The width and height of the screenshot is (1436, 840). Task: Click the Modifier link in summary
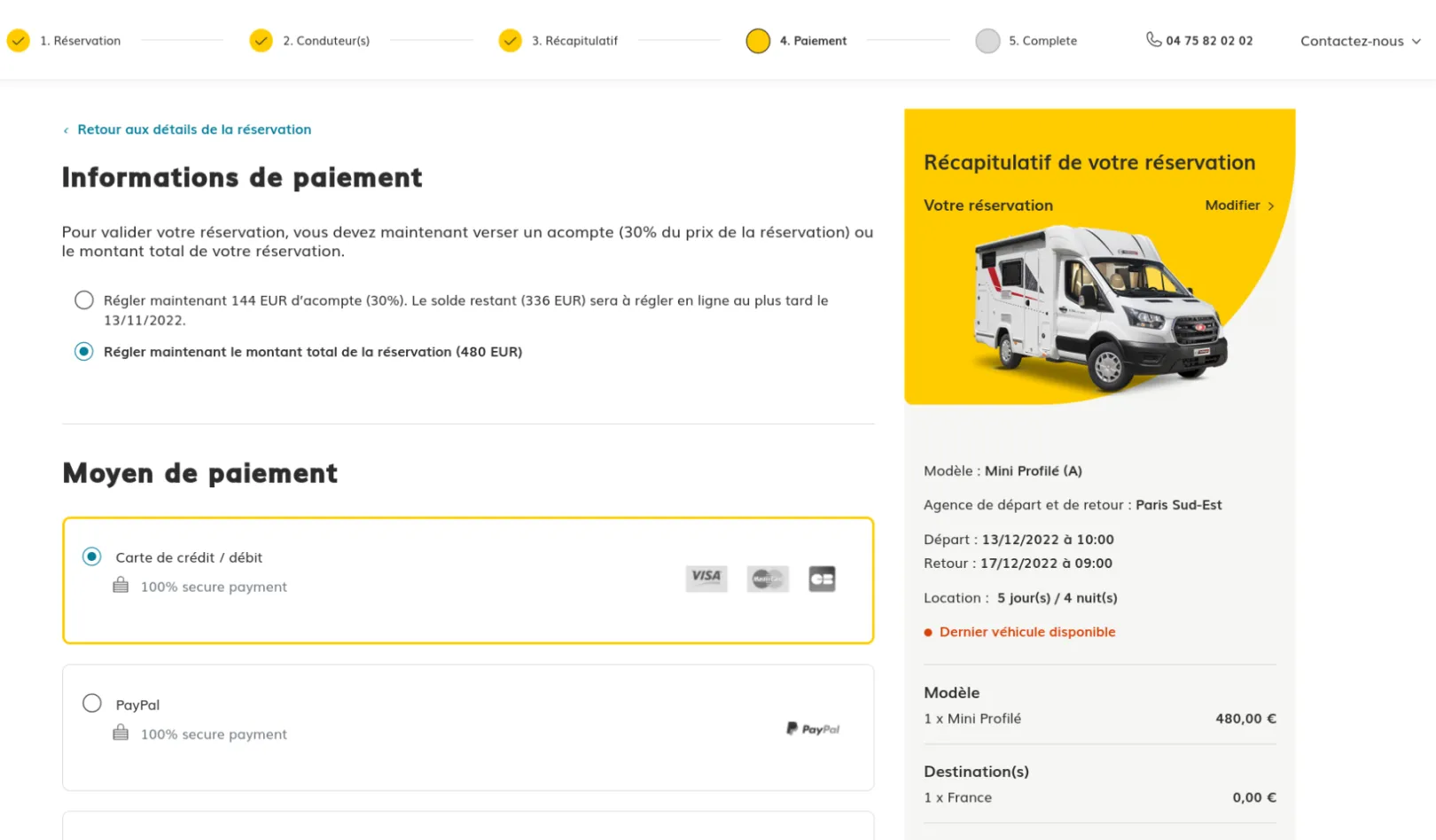pos(1232,205)
